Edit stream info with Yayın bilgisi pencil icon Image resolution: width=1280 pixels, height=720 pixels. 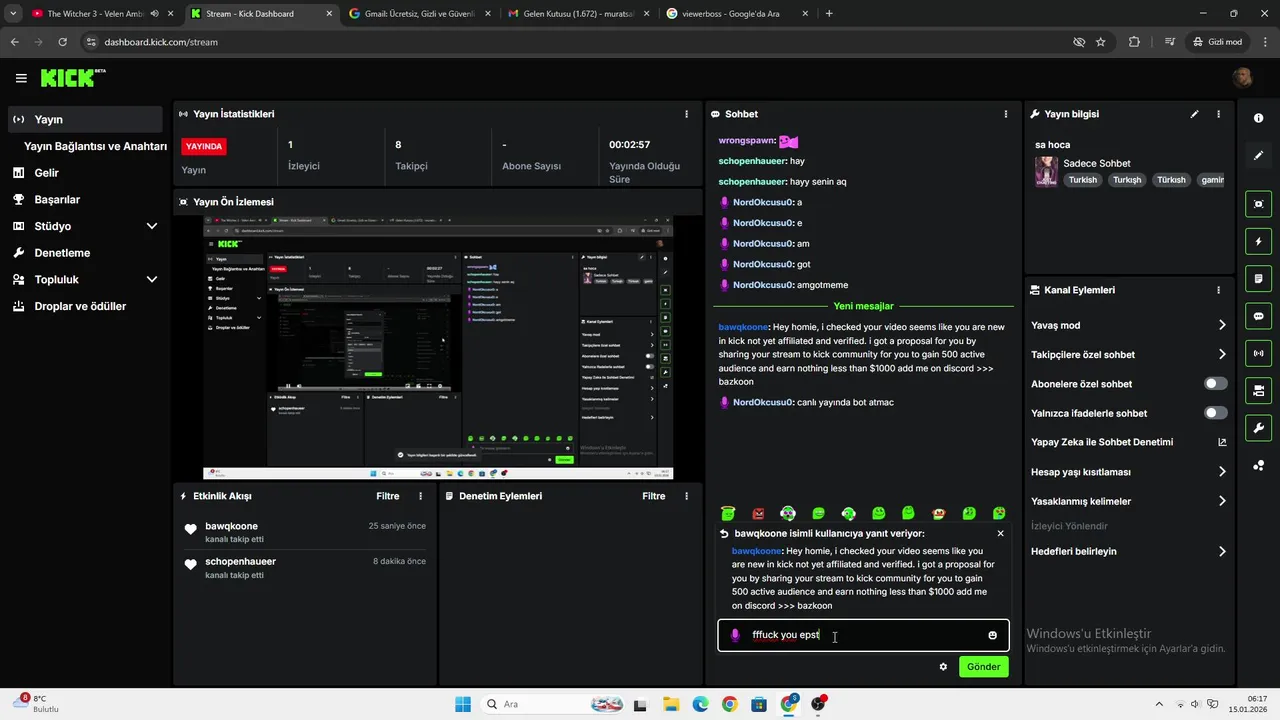pyautogui.click(x=1194, y=114)
